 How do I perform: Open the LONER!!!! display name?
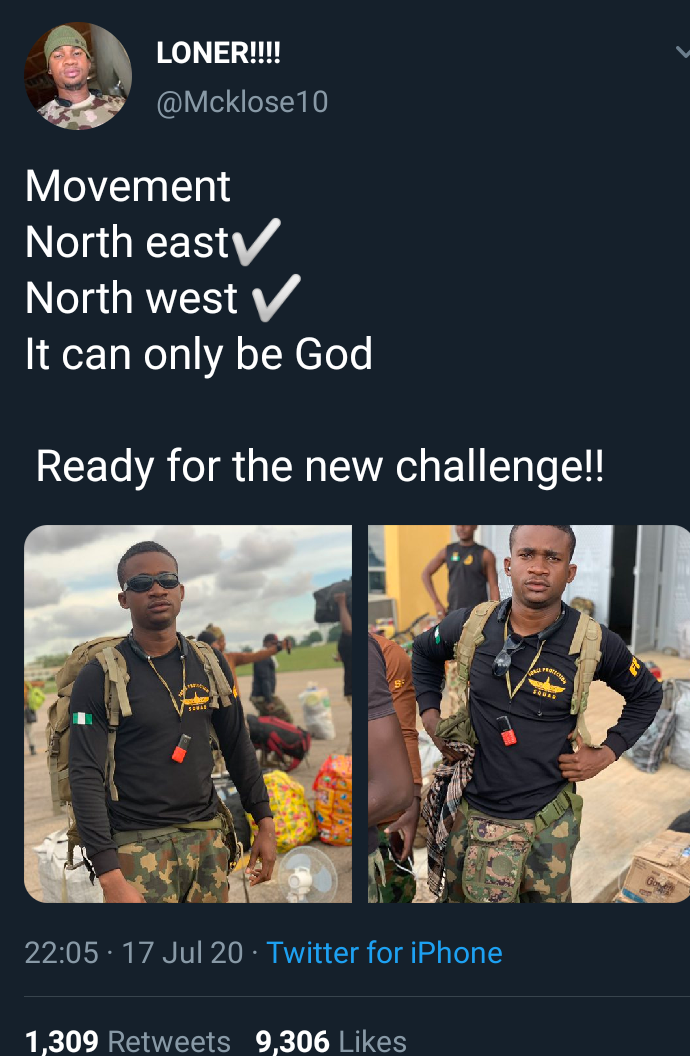pyautogui.click(x=218, y=53)
